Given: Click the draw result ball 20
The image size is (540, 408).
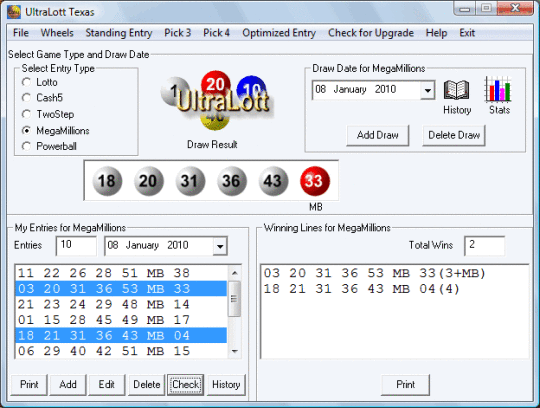Looking at the screenshot, I should point(149,181).
